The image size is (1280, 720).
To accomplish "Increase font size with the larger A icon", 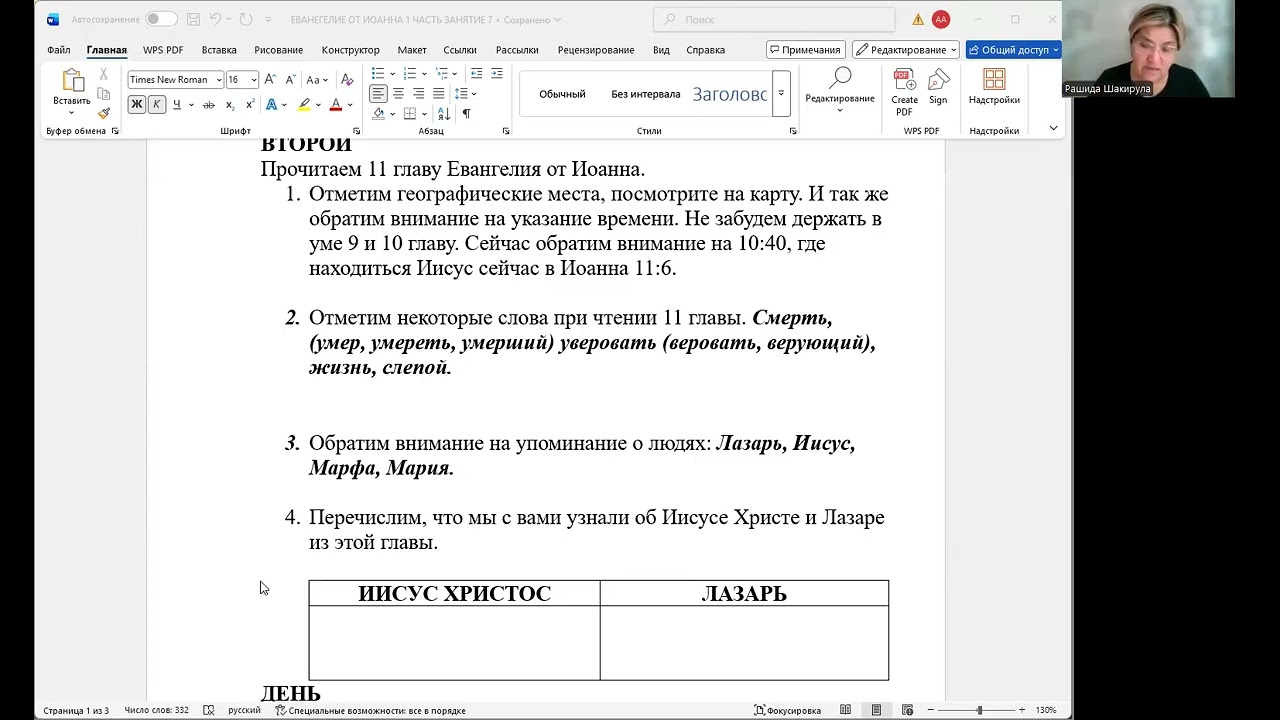I will (x=270, y=80).
